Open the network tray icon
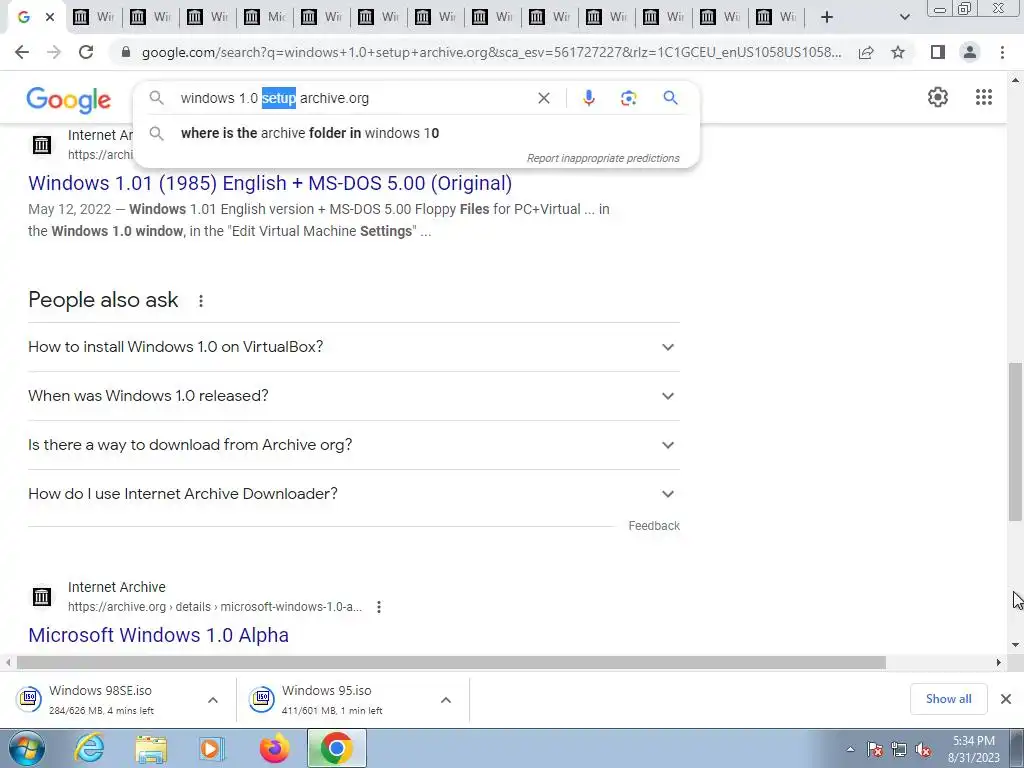The width and height of the screenshot is (1024, 768). pos(899,749)
